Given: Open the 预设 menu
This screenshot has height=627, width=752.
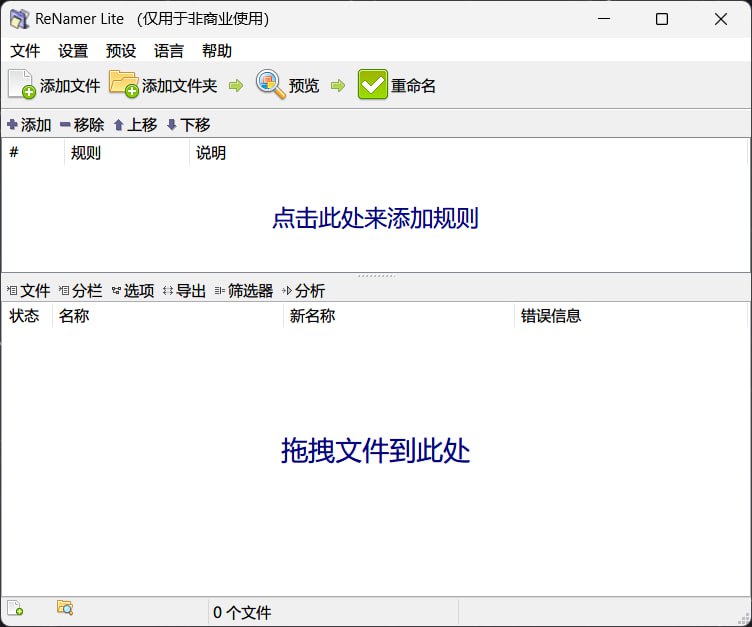Looking at the screenshot, I should pyautogui.click(x=121, y=51).
